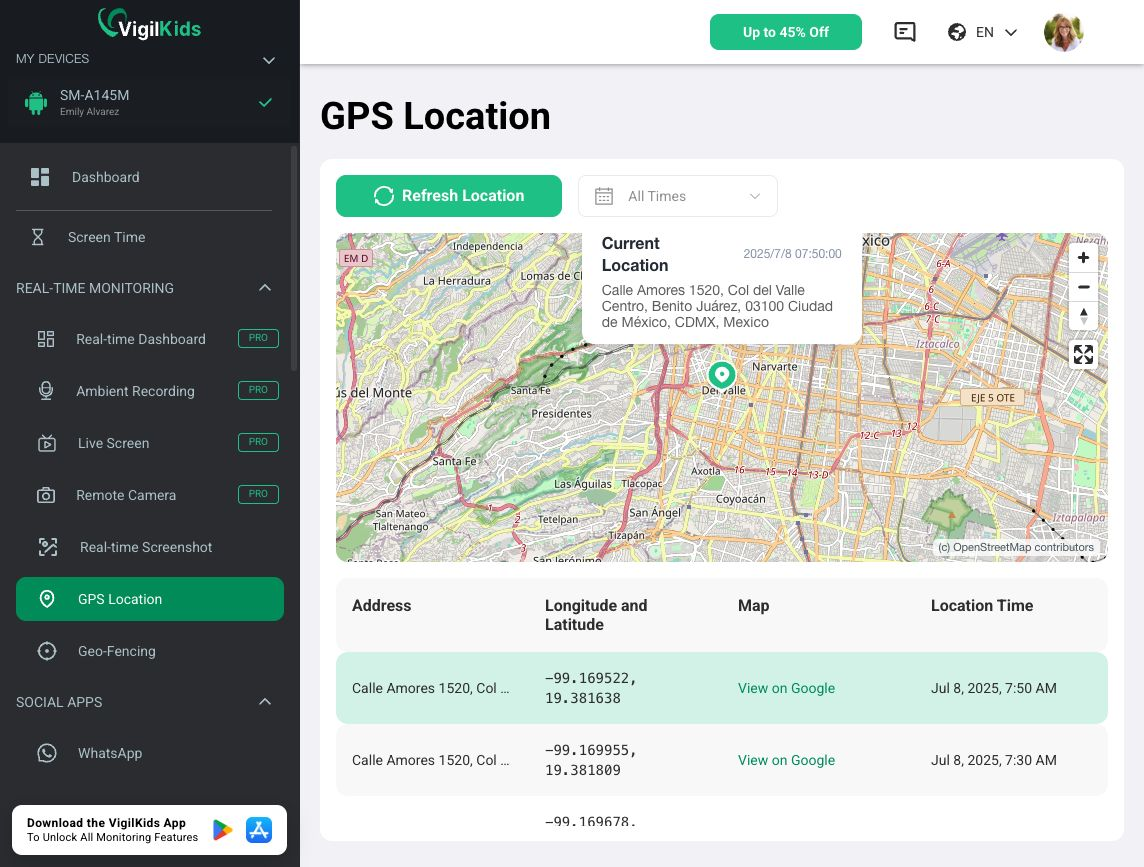The height and width of the screenshot is (867, 1144).
Task: Open View on Google link for 7:50 AM
Action: [786, 688]
